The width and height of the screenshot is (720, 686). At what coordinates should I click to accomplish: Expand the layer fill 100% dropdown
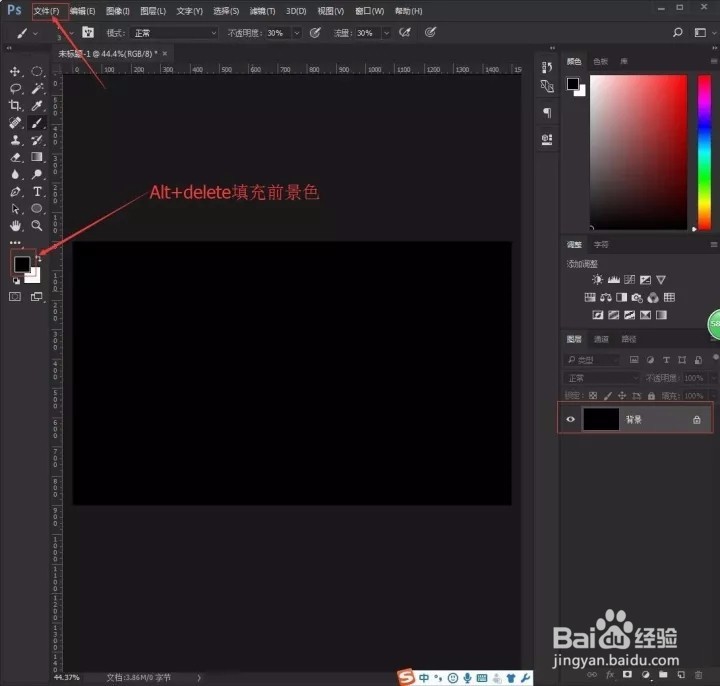pos(713,396)
